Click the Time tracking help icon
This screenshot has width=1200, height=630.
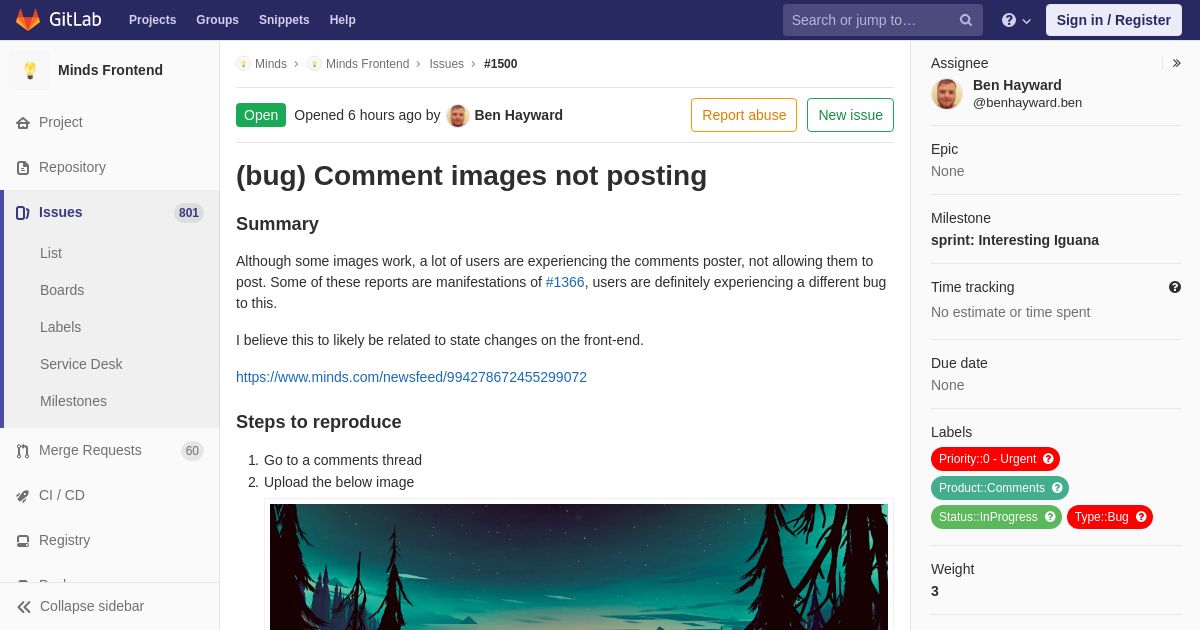point(1175,287)
